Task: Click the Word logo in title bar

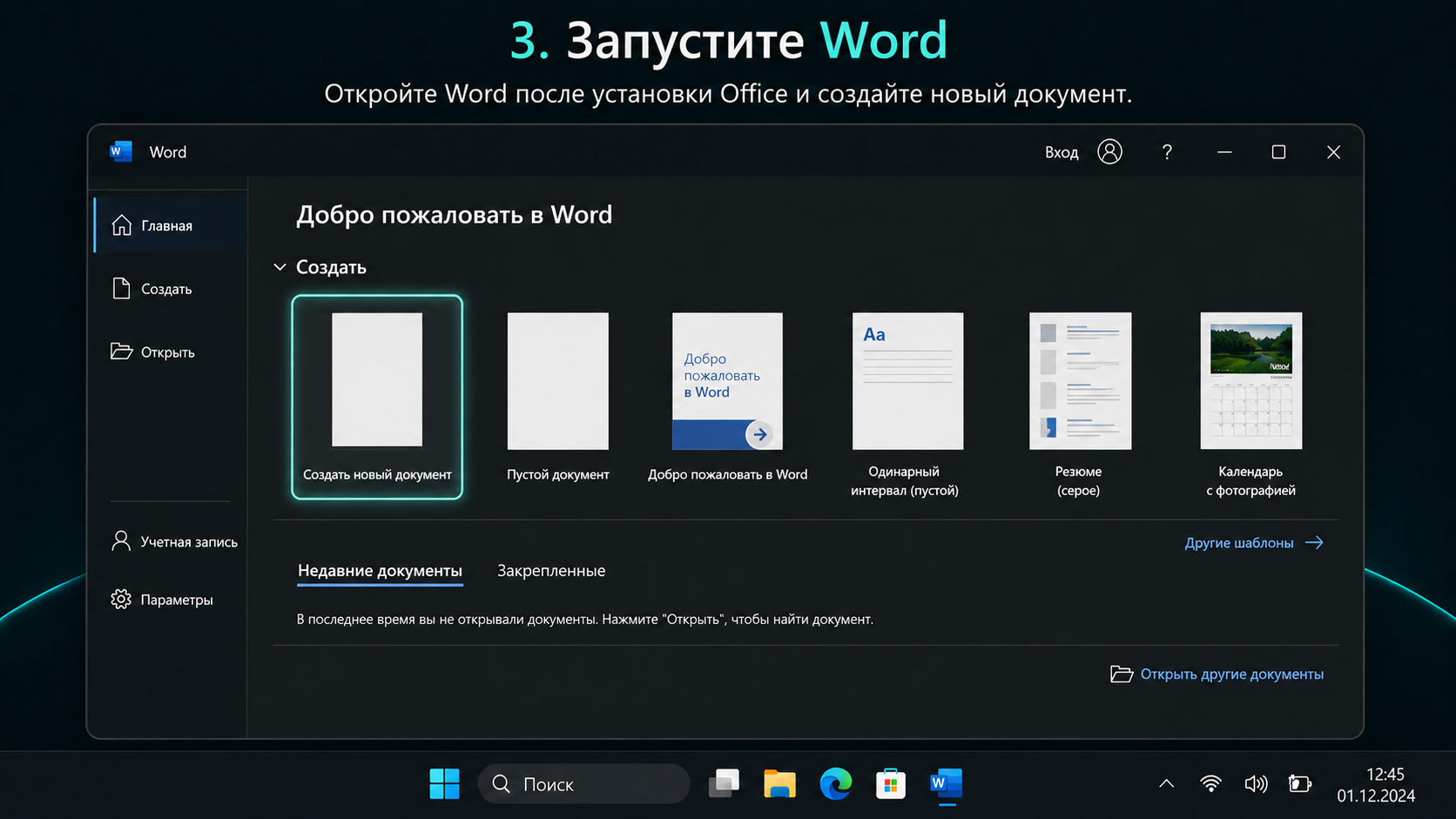Action: (121, 151)
